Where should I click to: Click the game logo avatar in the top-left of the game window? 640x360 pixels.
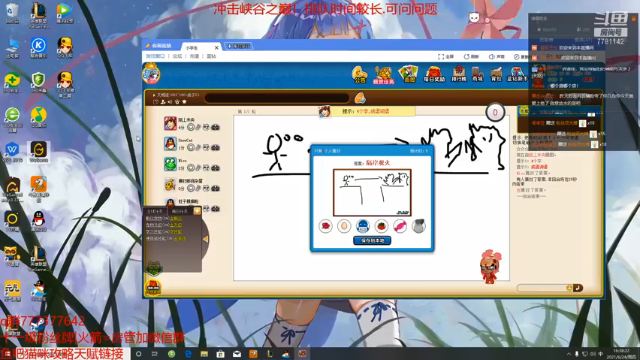(151, 74)
